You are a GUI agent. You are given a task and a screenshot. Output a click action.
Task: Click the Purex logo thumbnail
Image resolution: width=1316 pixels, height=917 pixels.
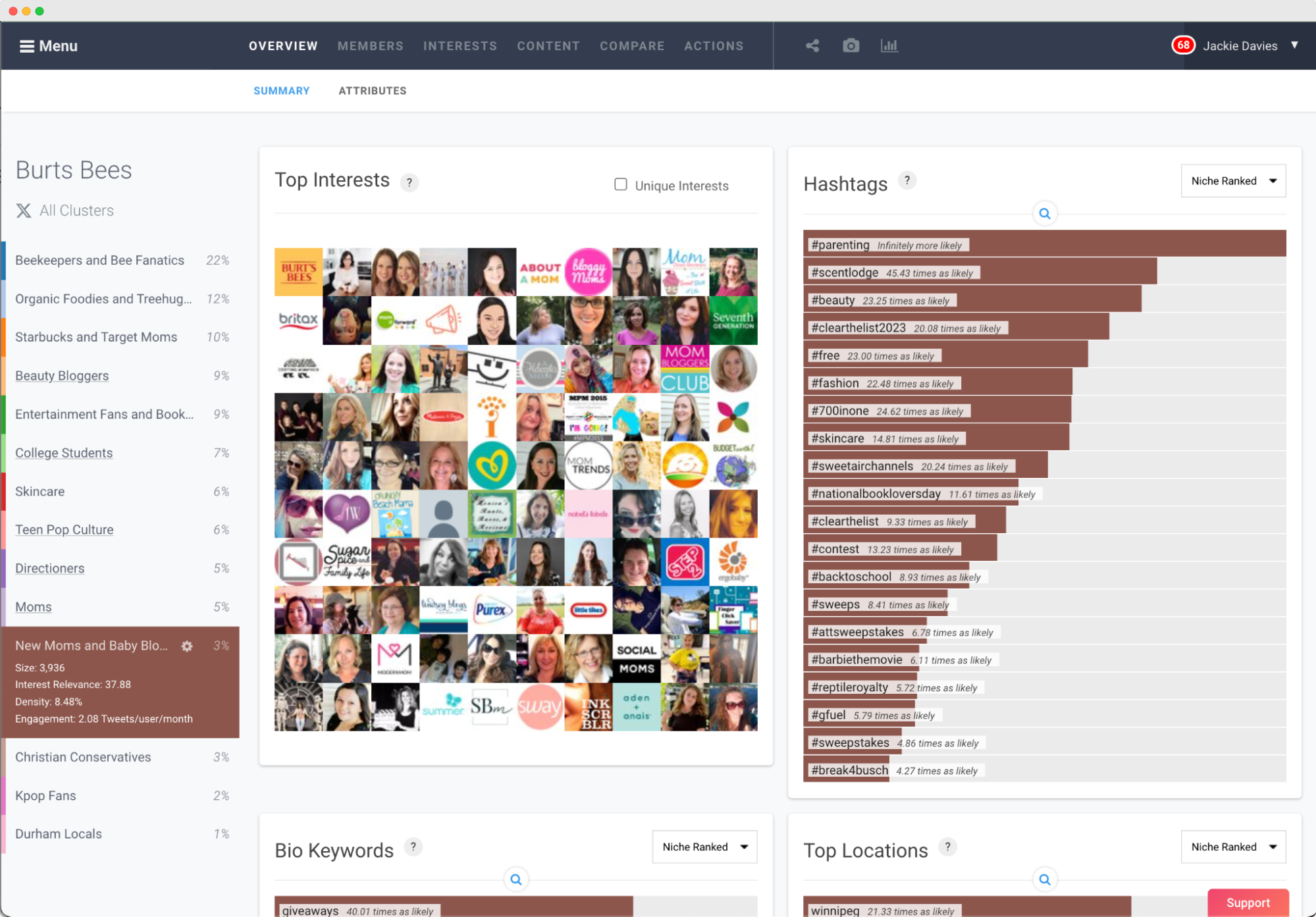tap(492, 610)
